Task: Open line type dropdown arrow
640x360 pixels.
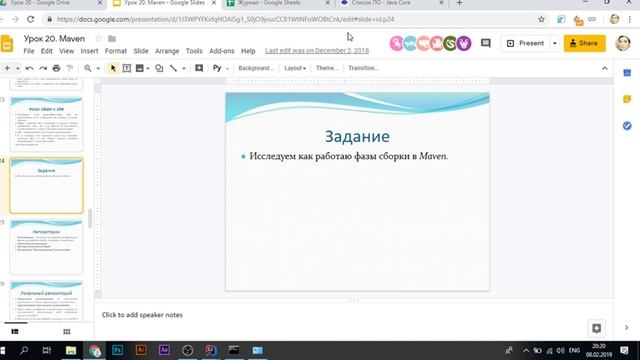Action: pyautogui.click(x=184, y=69)
